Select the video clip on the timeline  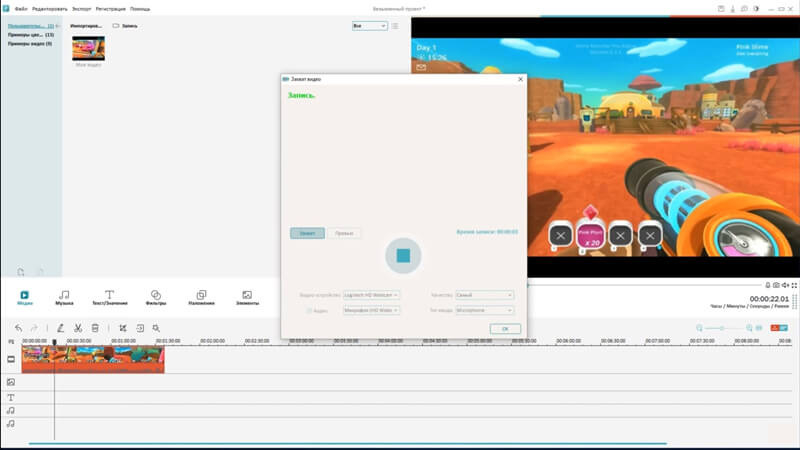click(x=93, y=359)
